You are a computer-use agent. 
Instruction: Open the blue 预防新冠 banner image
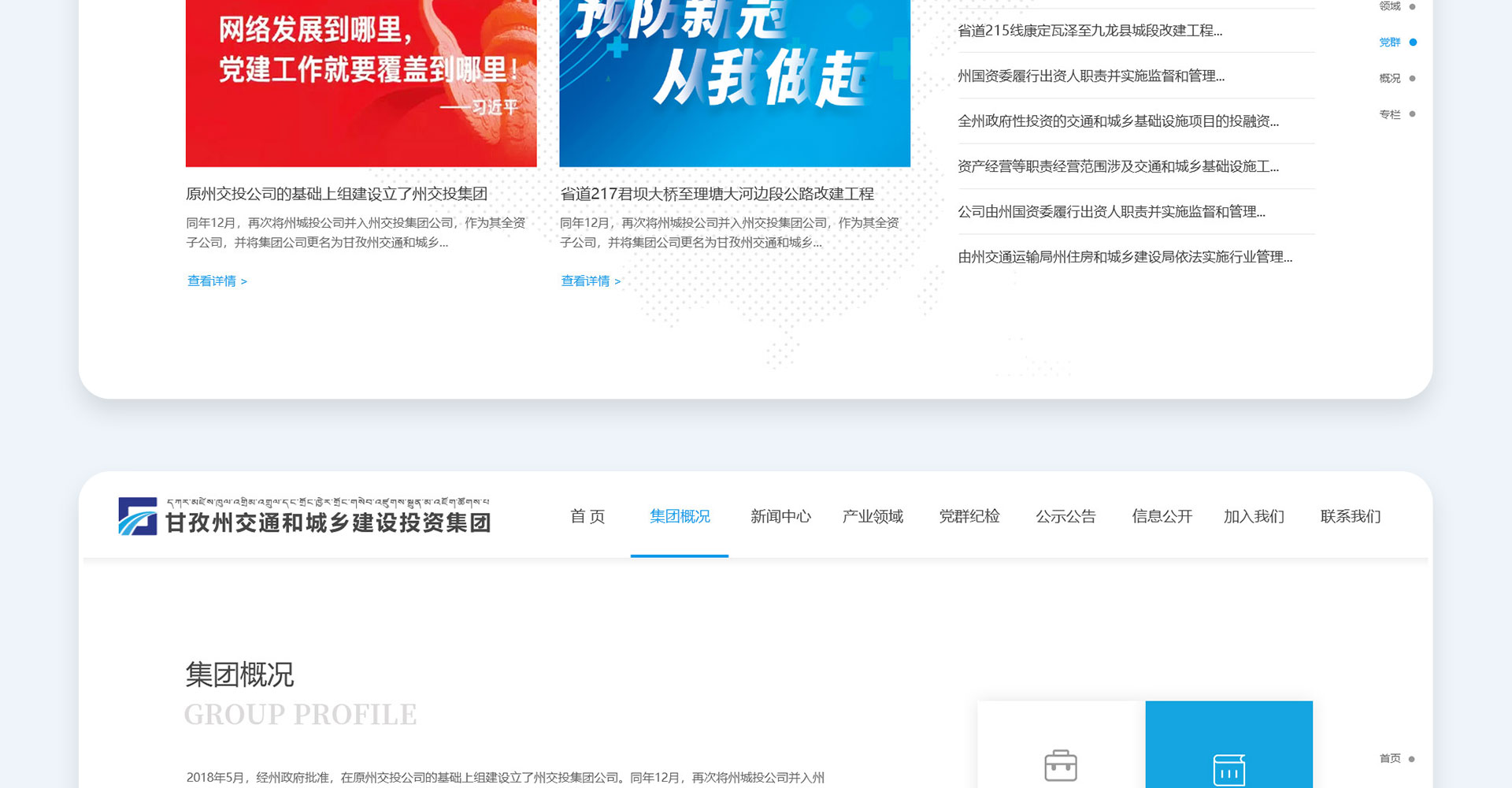(735, 83)
